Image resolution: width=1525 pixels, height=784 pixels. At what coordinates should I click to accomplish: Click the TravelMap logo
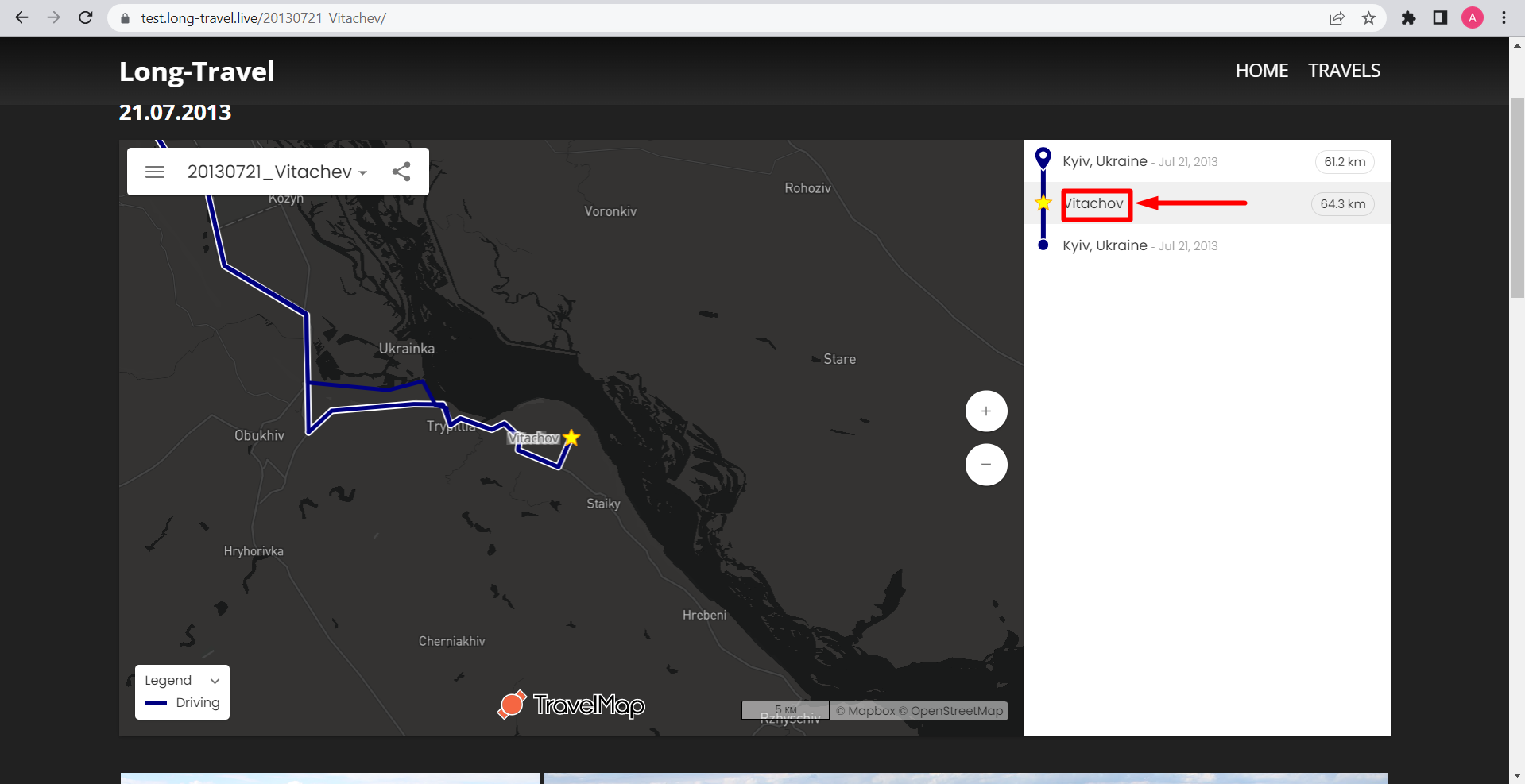coord(571,705)
